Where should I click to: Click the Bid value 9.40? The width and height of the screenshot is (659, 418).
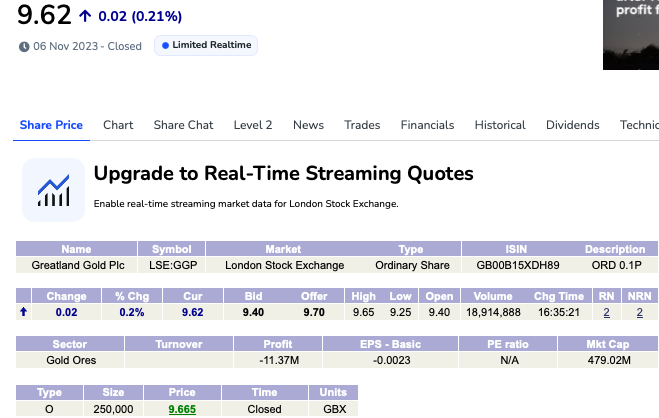coord(253,313)
